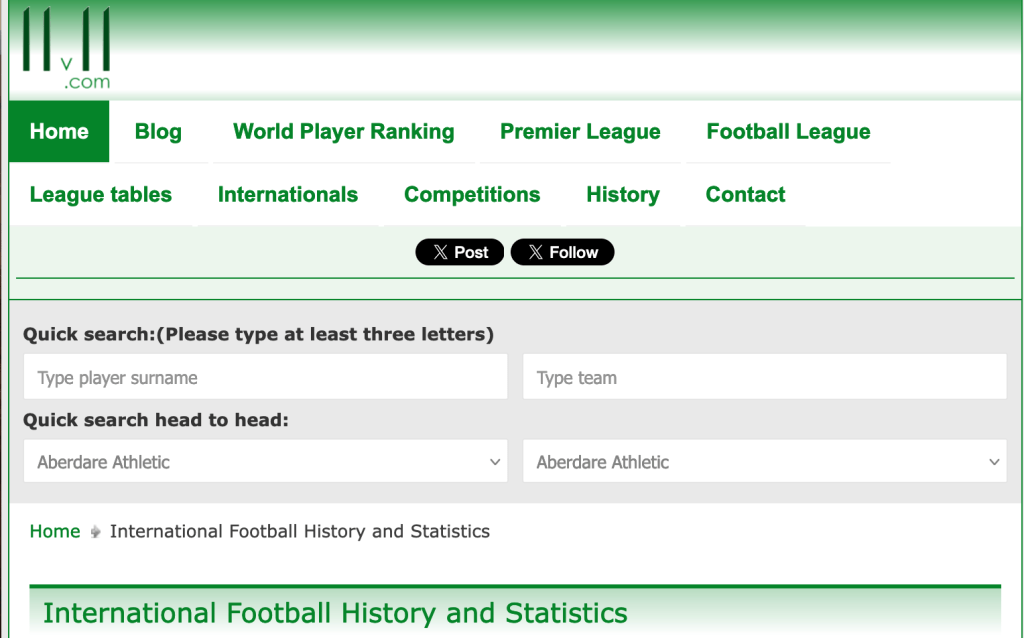Click the X Follow button

pos(562,252)
